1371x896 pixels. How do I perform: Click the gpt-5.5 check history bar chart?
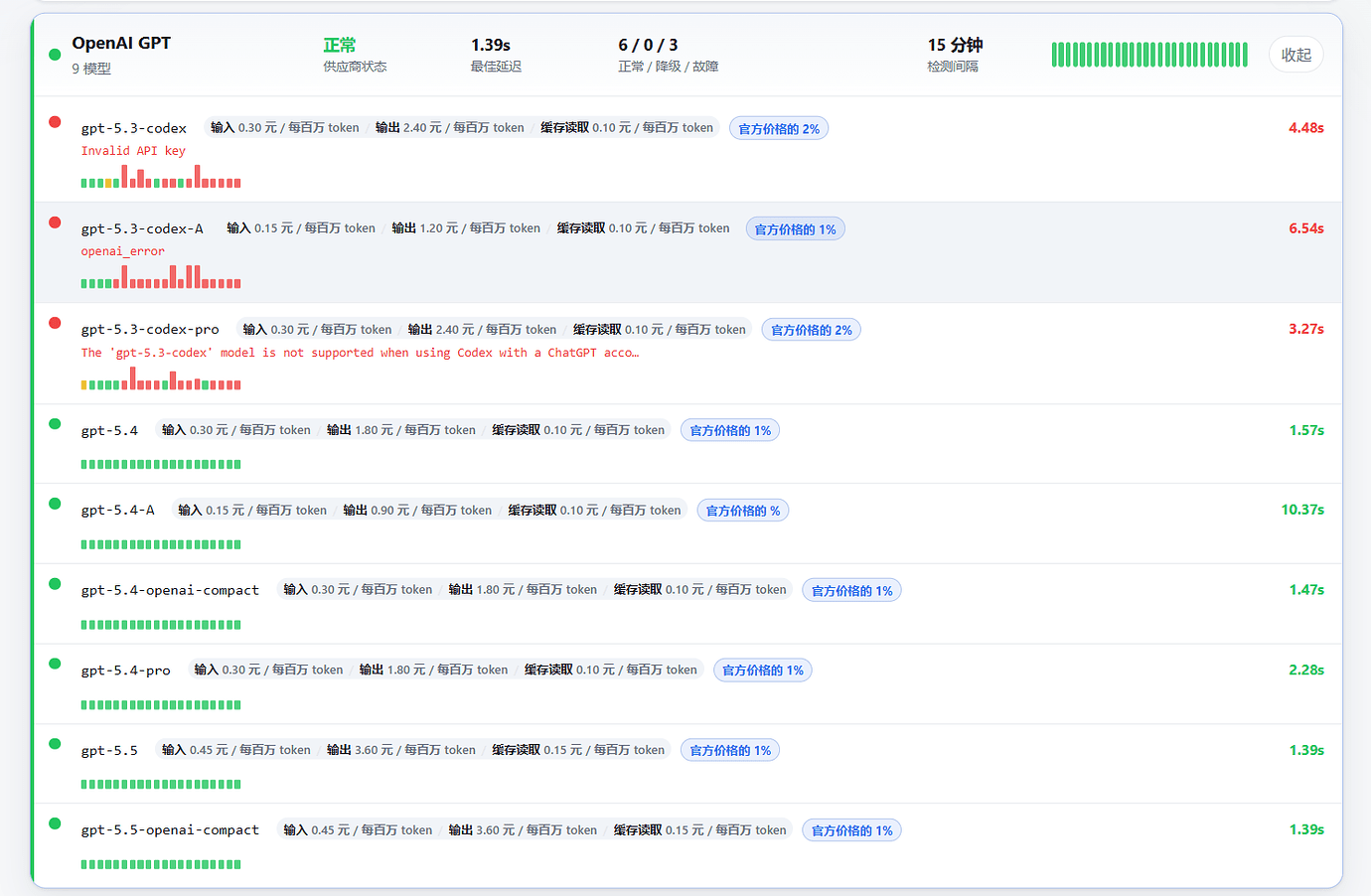tap(161, 785)
